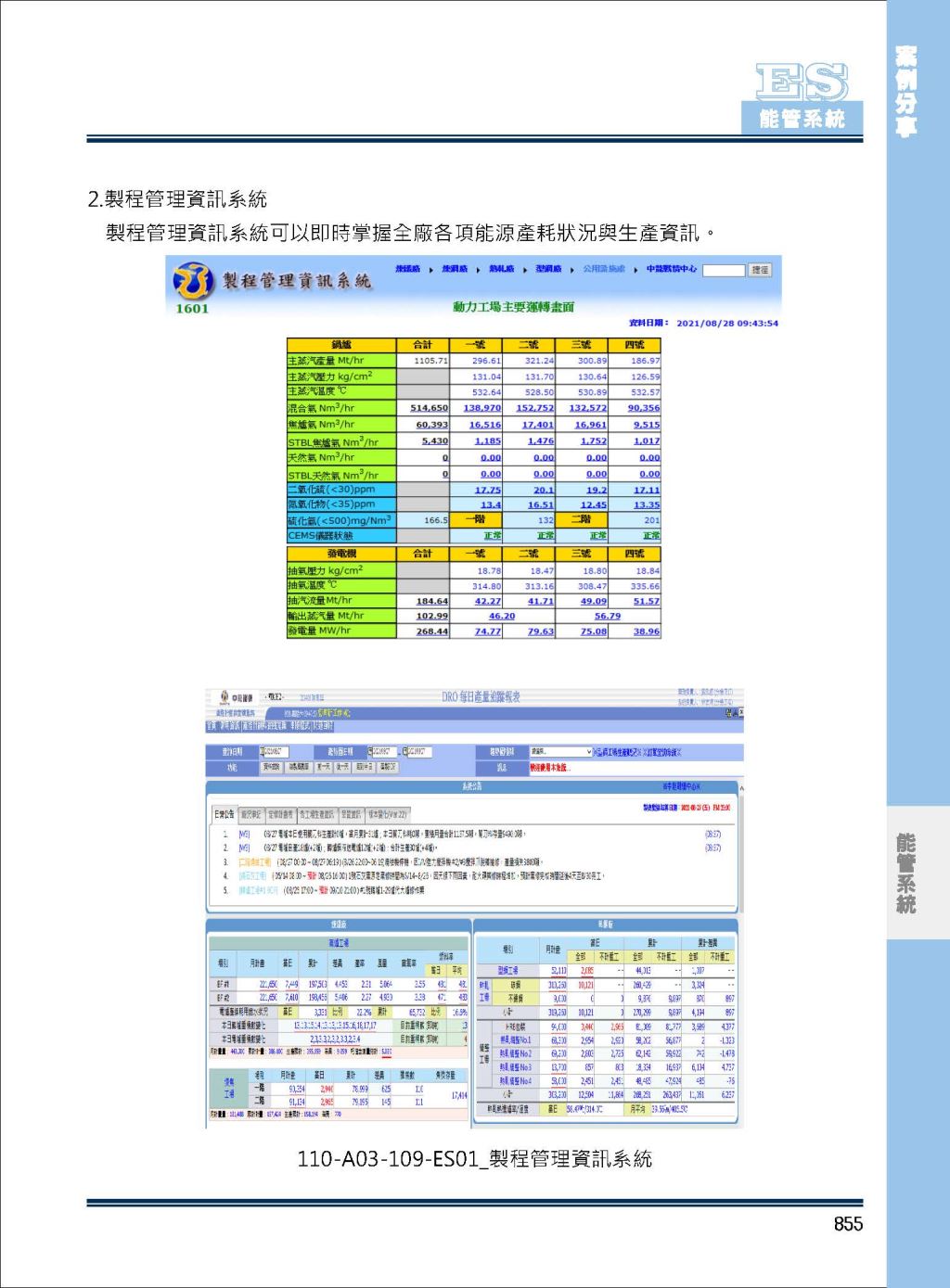This screenshot has height=1288, width=950.
Task: Click the query date input field in DRO report
Action: (x=274, y=752)
